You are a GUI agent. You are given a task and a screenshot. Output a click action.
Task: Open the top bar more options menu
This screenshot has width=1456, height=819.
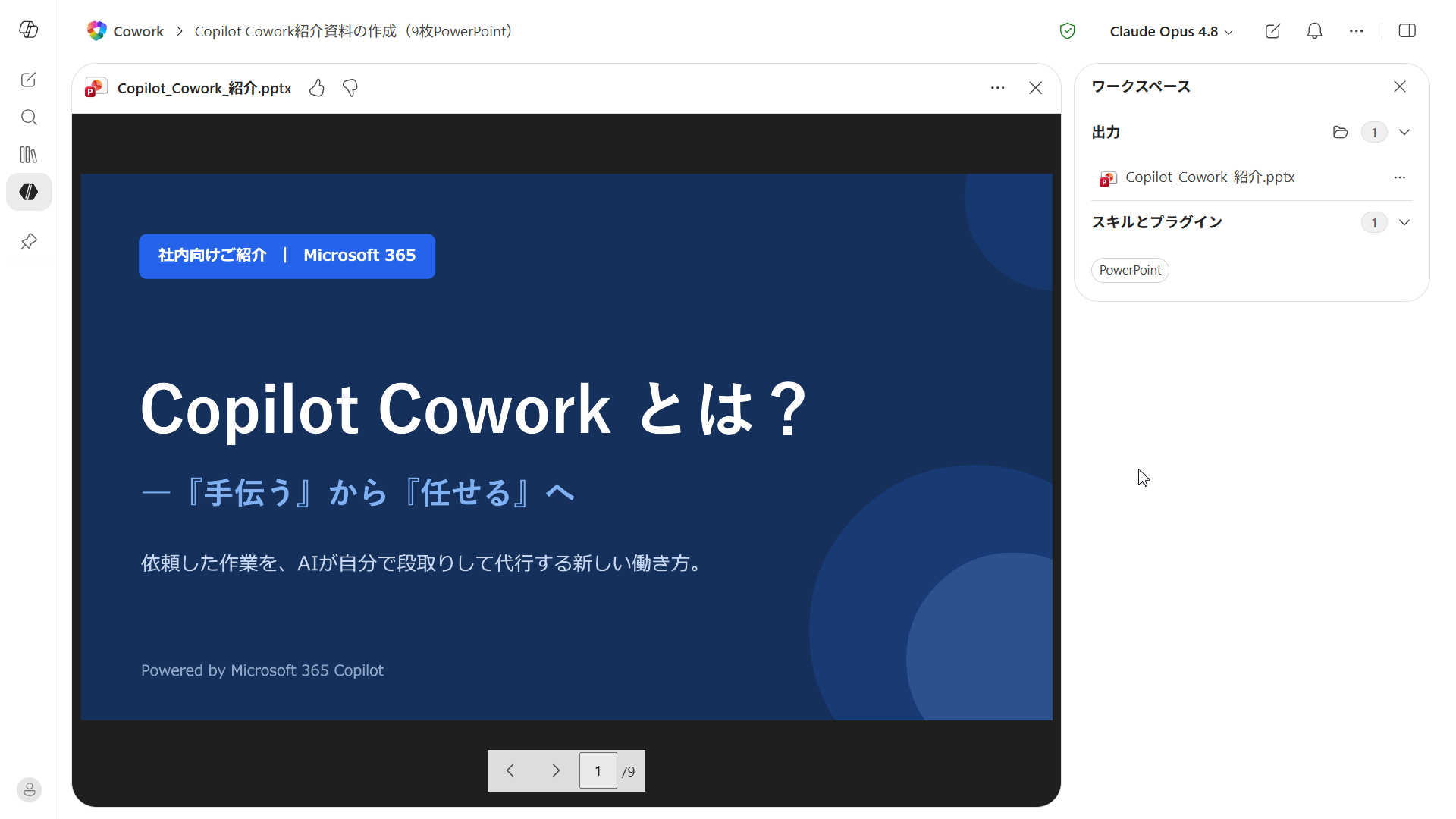pyautogui.click(x=1356, y=31)
